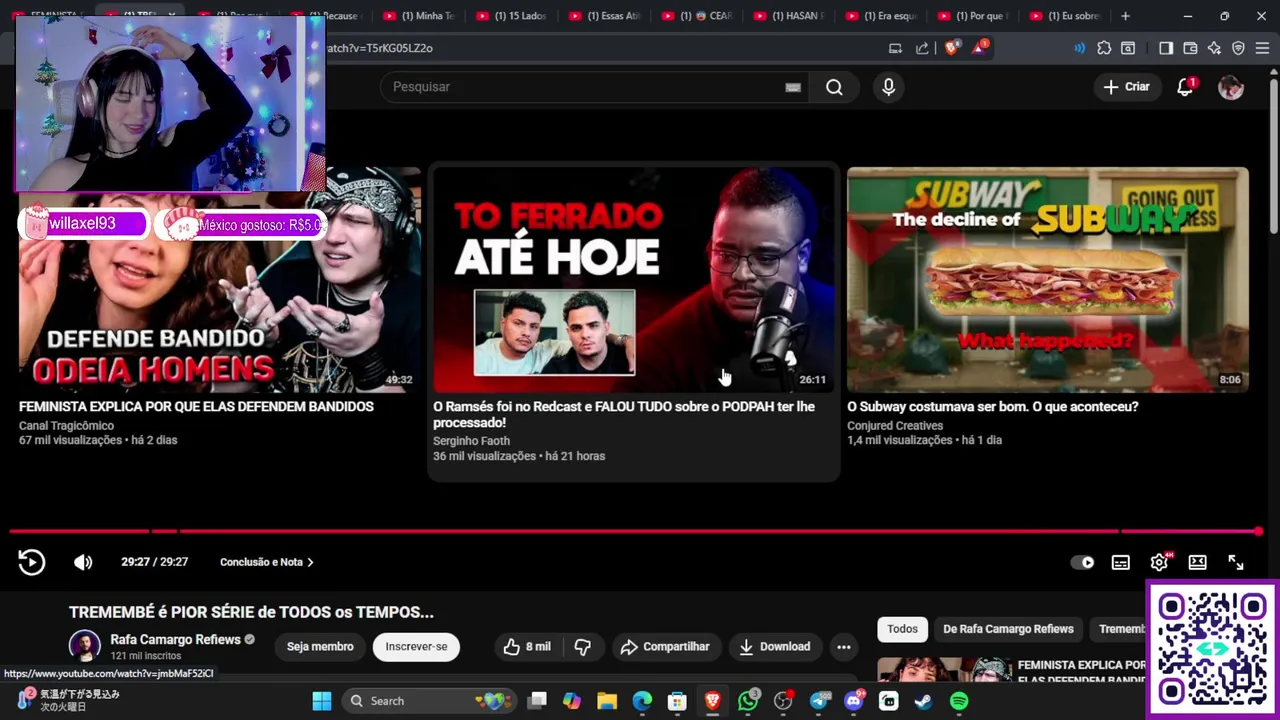Replay the video with the replay button
This screenshot has height=720, width=1280.
(x=32, y=562)
